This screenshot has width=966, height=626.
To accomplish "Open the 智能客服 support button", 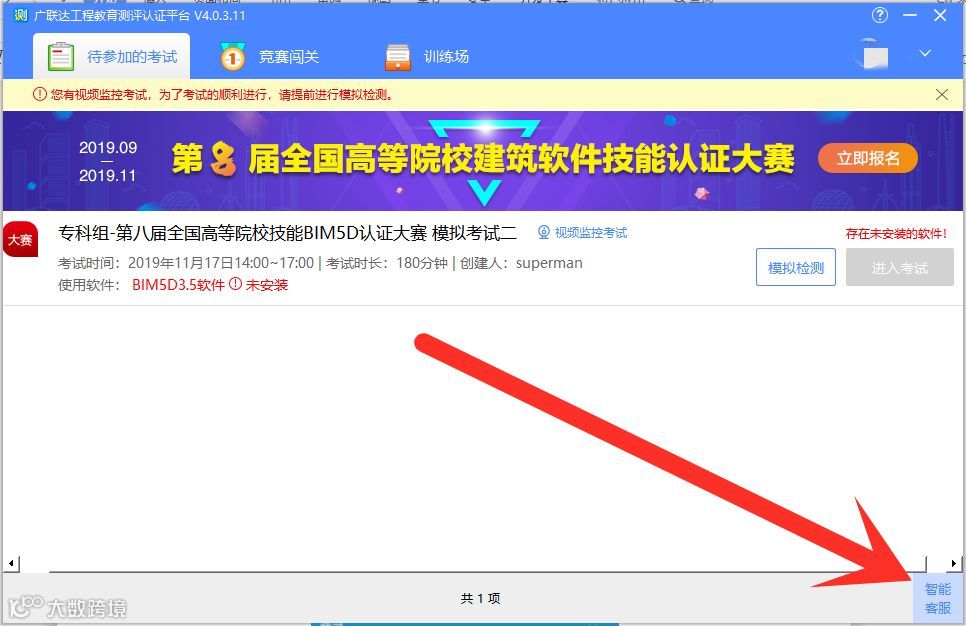I will [938, 598].
